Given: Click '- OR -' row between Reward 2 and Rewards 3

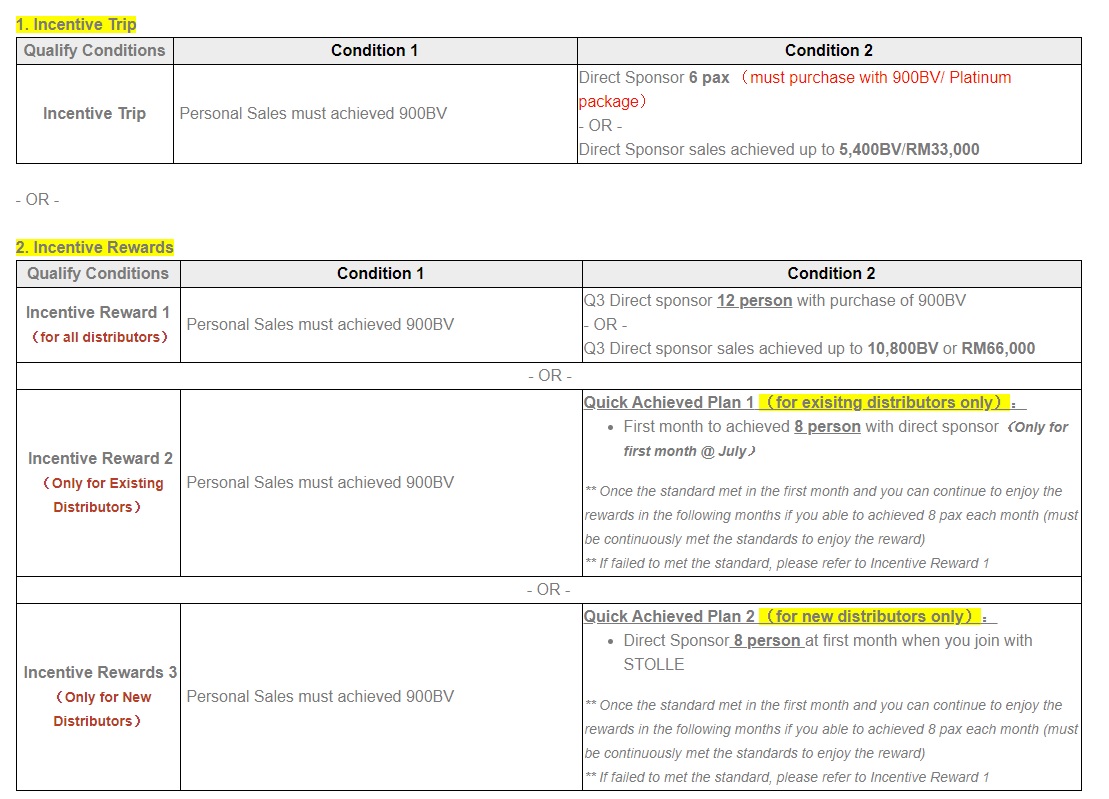Looking at the screenshot, I should [549, 590].
